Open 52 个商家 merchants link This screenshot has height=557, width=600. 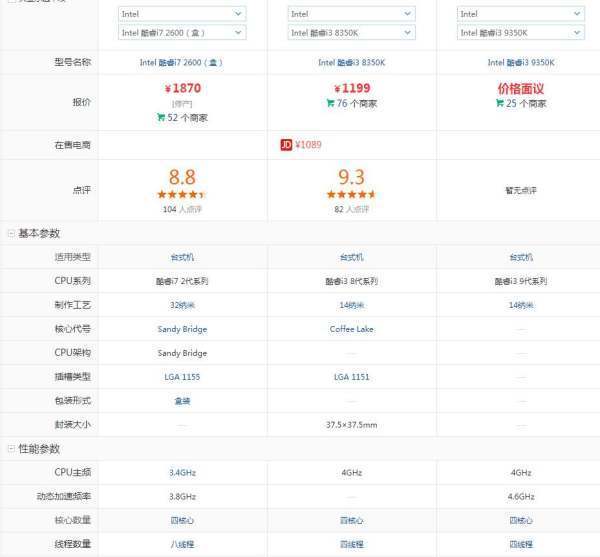188,117
